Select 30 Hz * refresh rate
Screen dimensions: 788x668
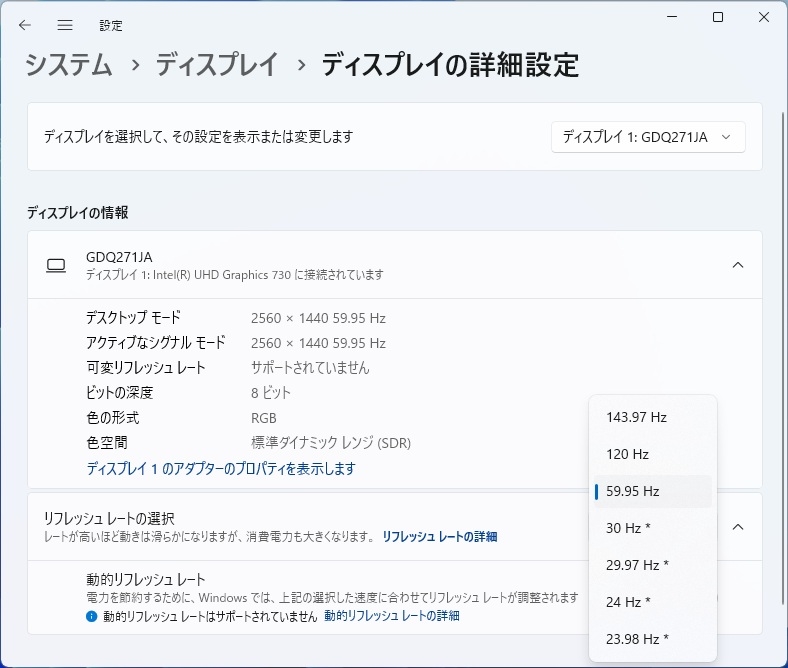click(652, 528)
